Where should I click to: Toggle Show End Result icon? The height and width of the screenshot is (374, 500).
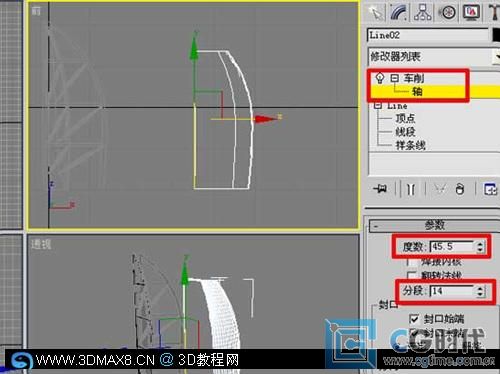point(411,189)
